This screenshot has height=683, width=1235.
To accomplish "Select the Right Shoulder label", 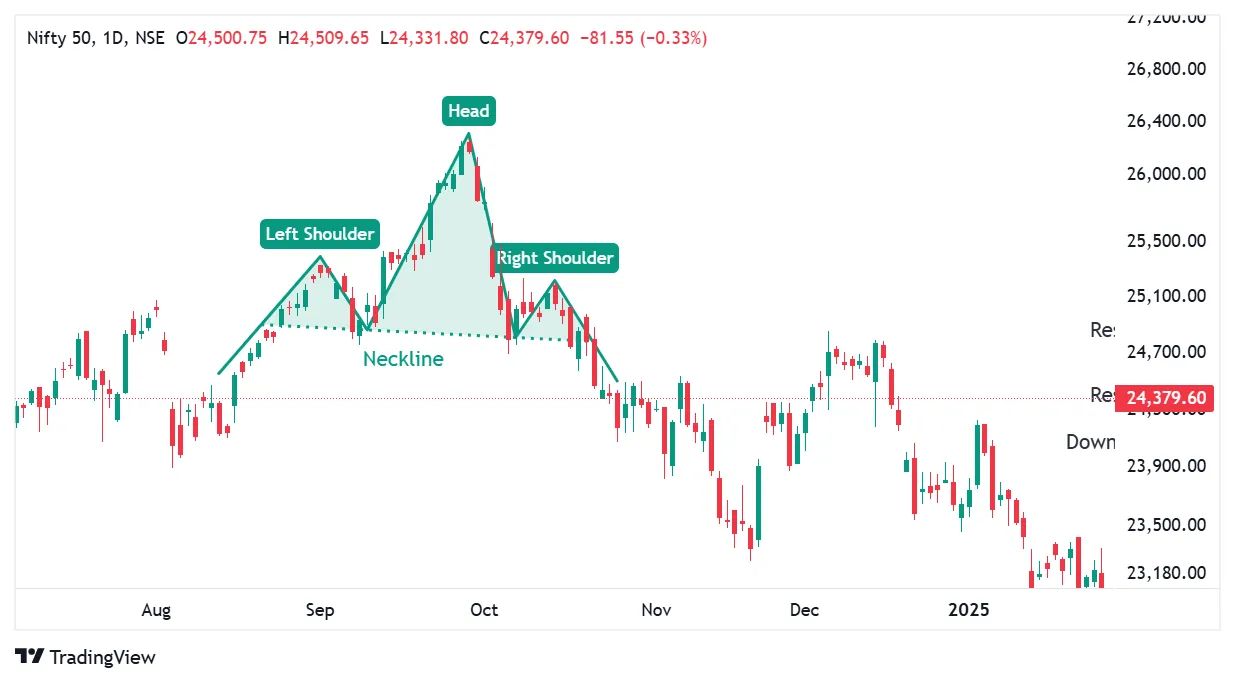I will coord(555,258).
